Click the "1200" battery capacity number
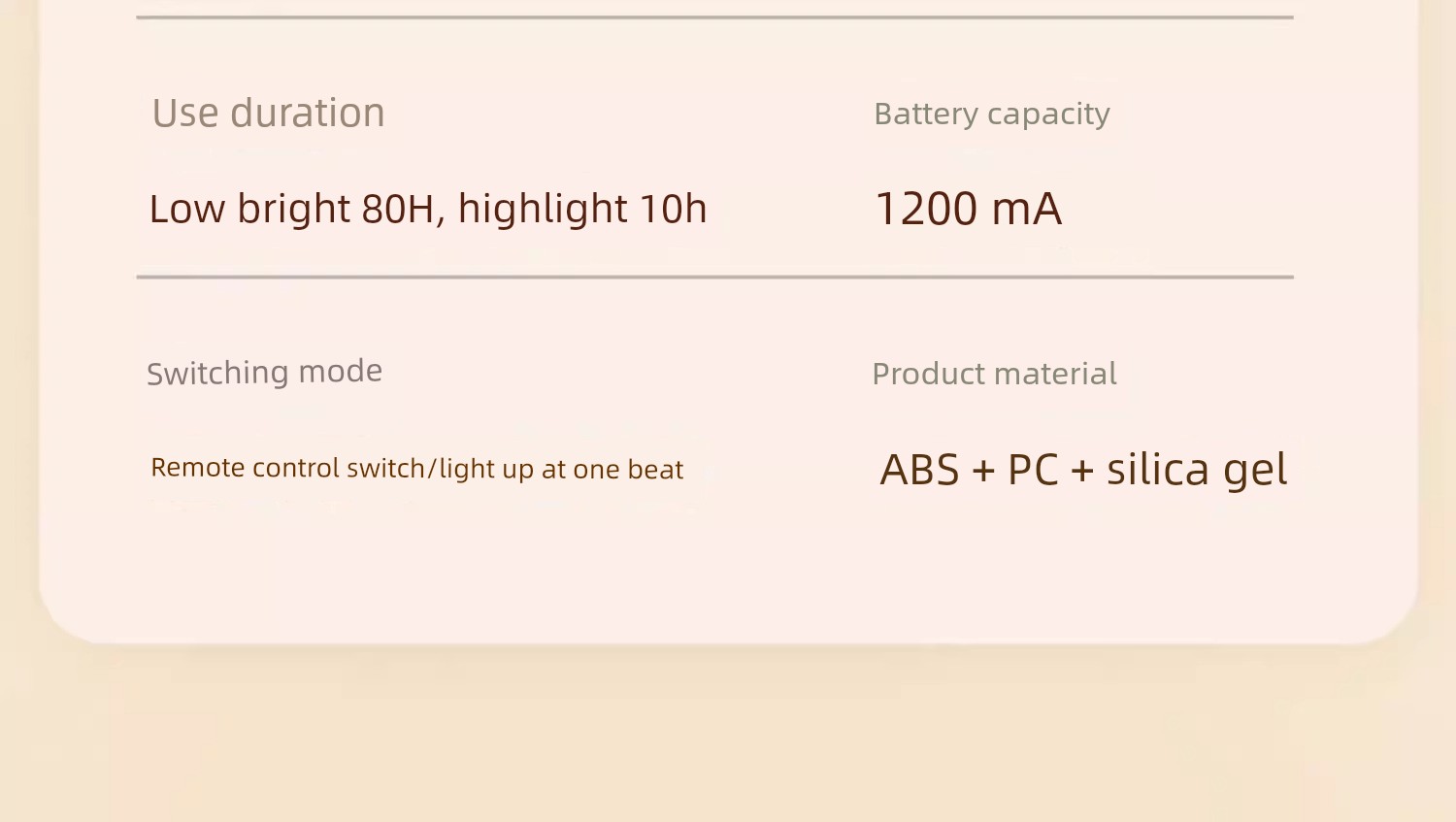 926,210
